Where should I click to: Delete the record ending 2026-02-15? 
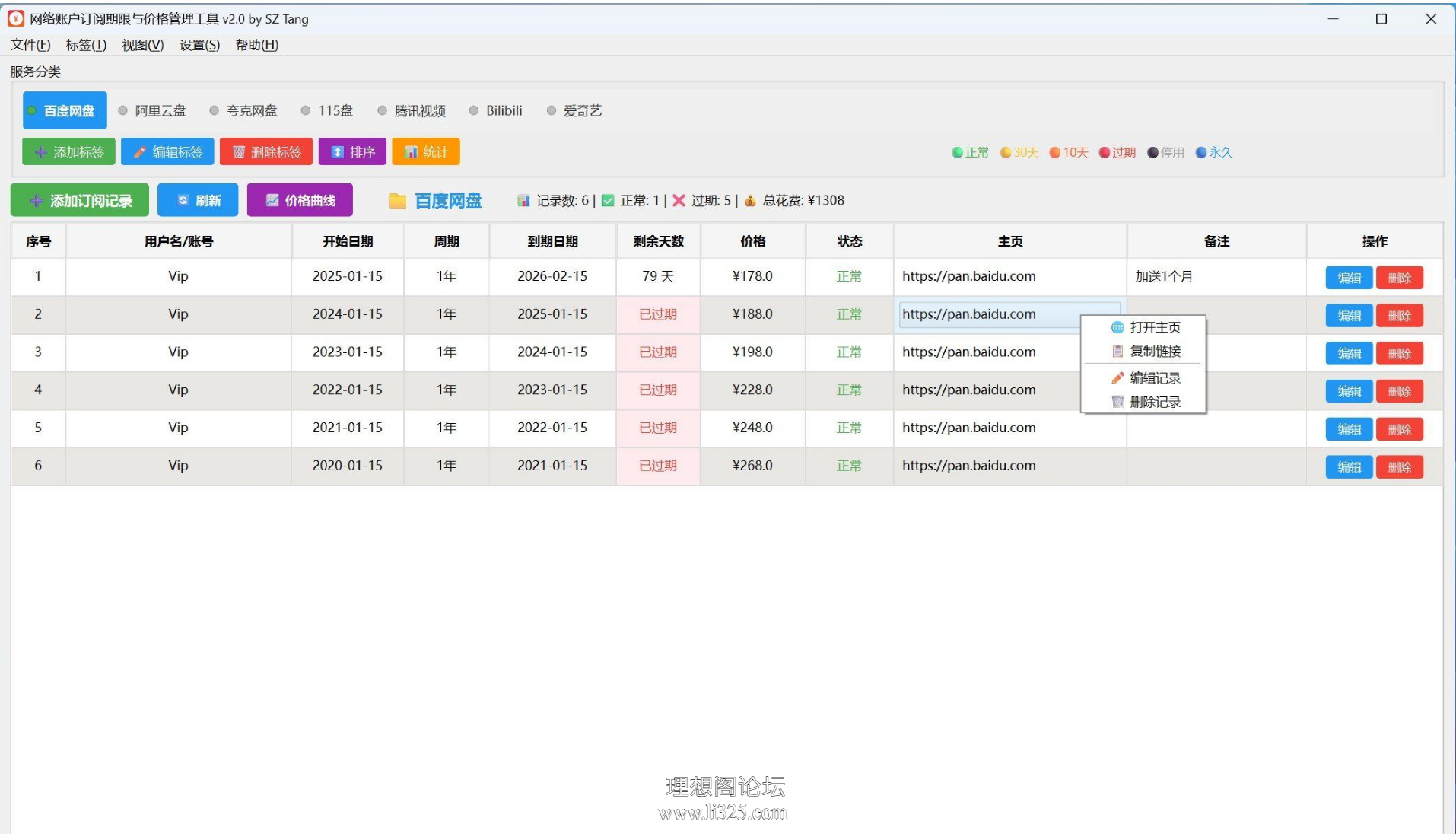[x=1399, y=277]
